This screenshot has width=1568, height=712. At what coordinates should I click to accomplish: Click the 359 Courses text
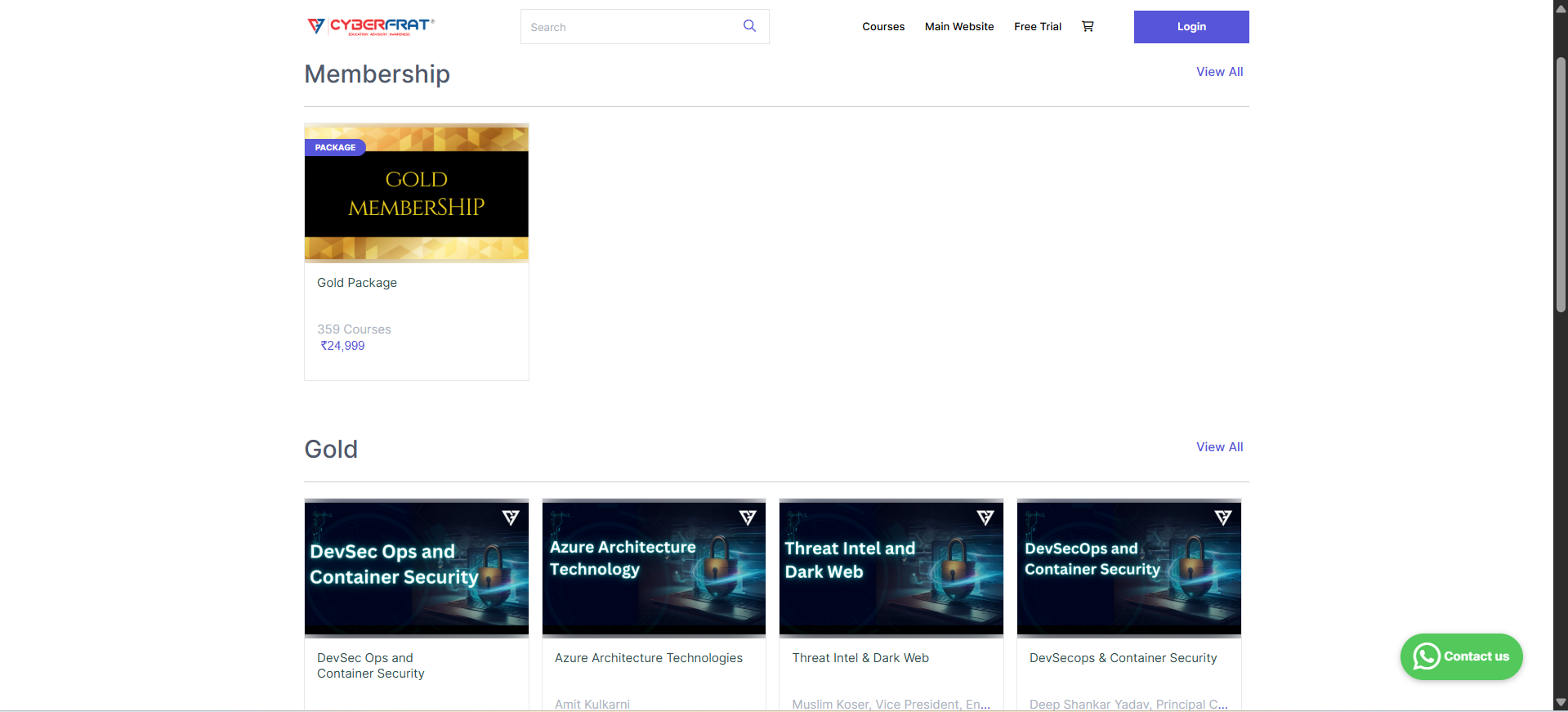click(354, 329)
